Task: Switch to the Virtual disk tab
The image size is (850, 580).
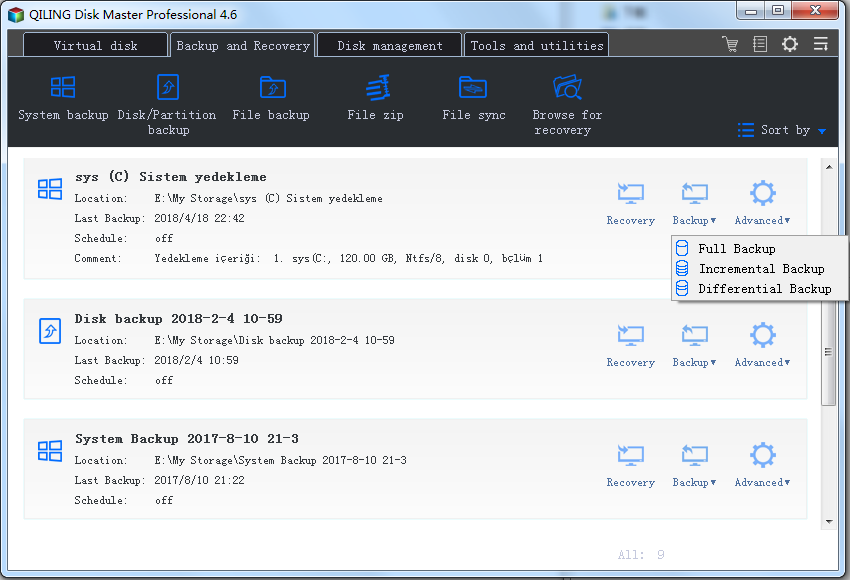Action: click(95, 46)
